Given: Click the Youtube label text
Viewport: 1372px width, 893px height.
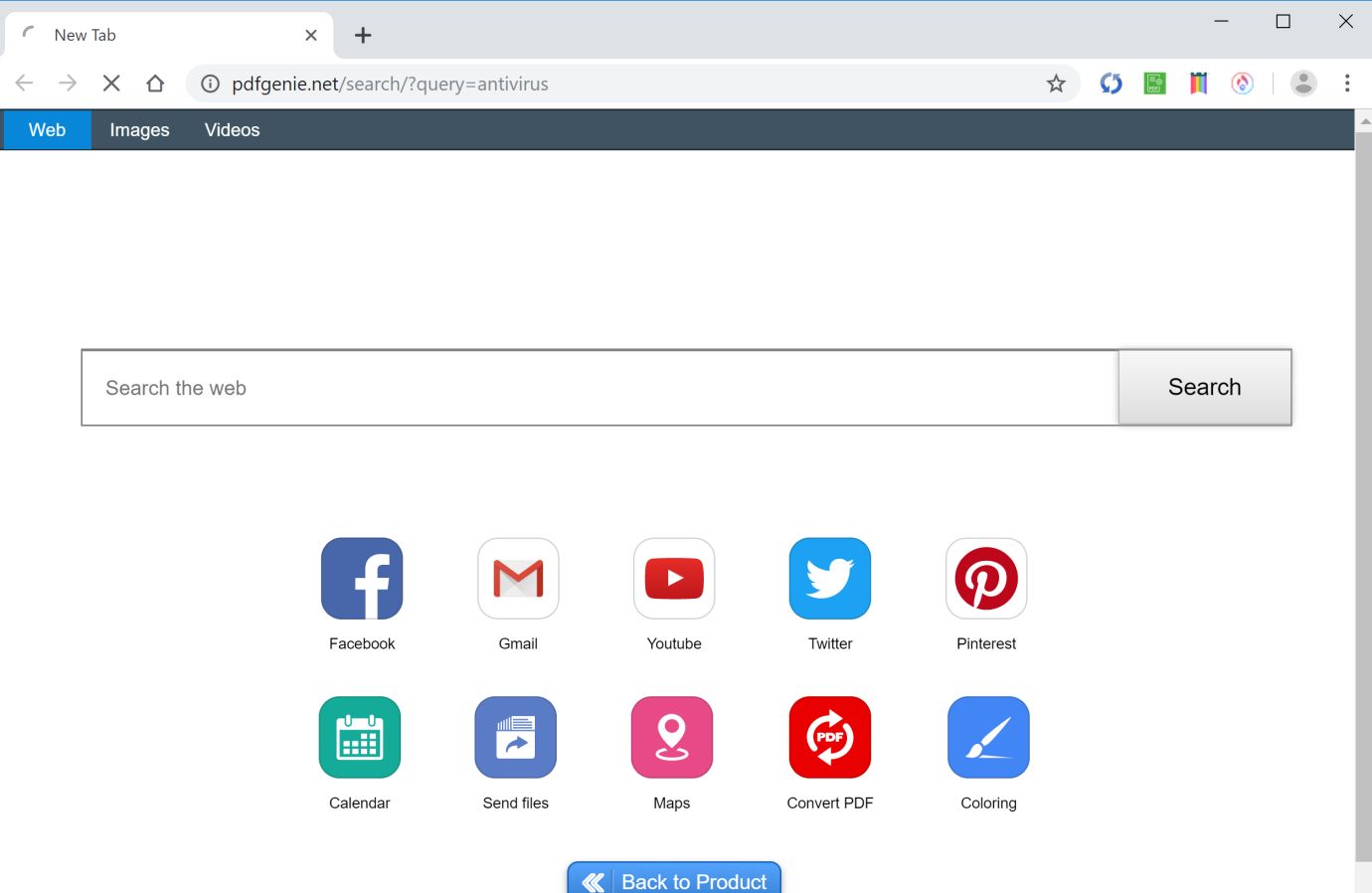Looking at the screenshot, I should tap(674, 643).
